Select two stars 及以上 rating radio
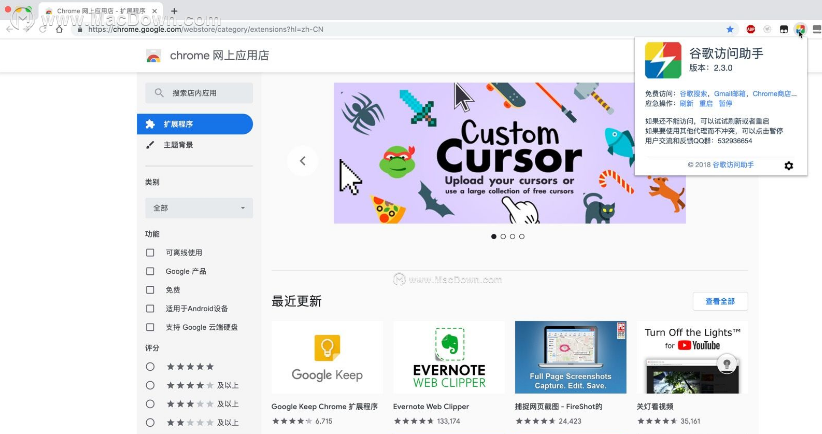The height and width of the screenshot is (434, 822). (x=150, y=422)
